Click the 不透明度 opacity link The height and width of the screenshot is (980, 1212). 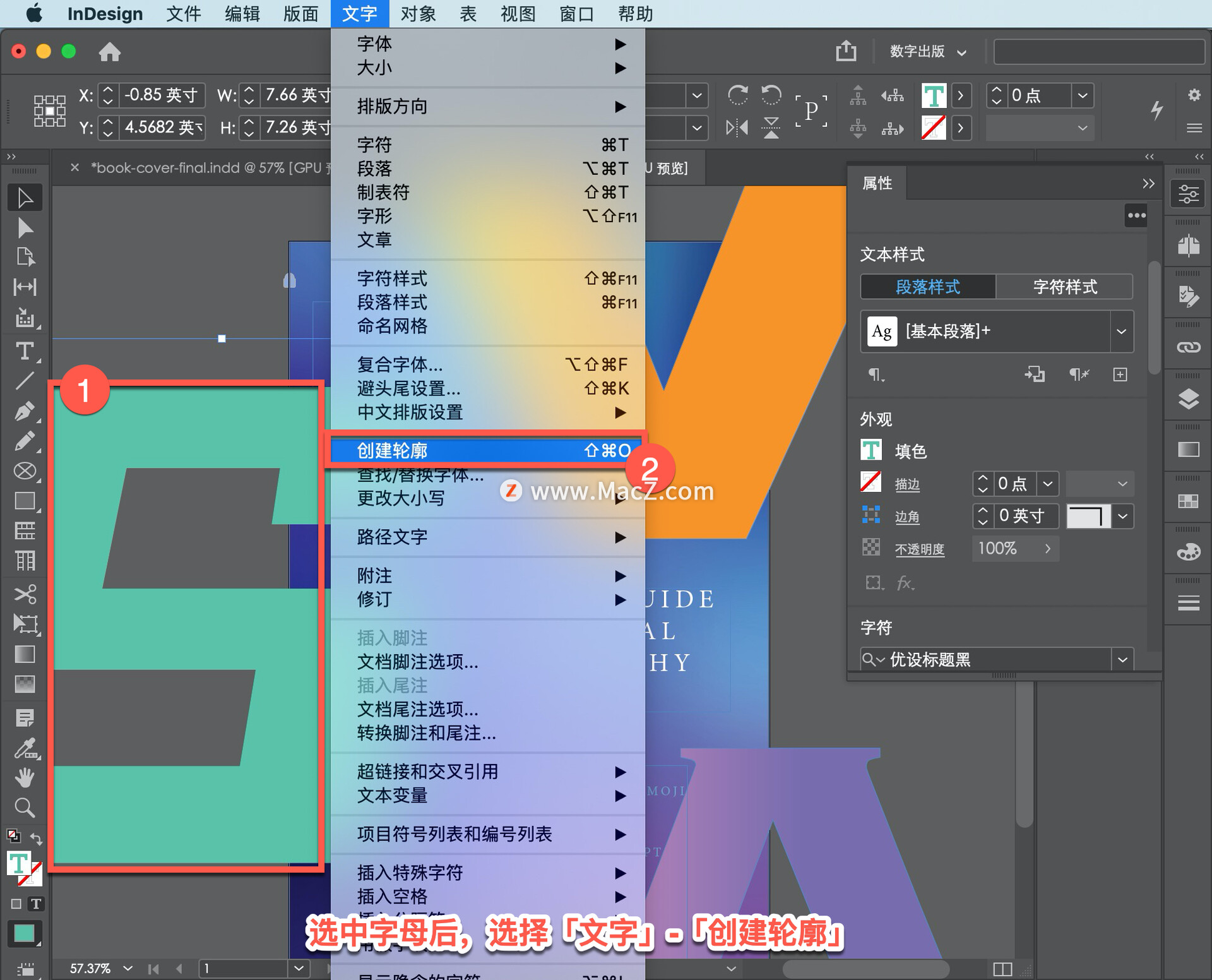point(919,549)
